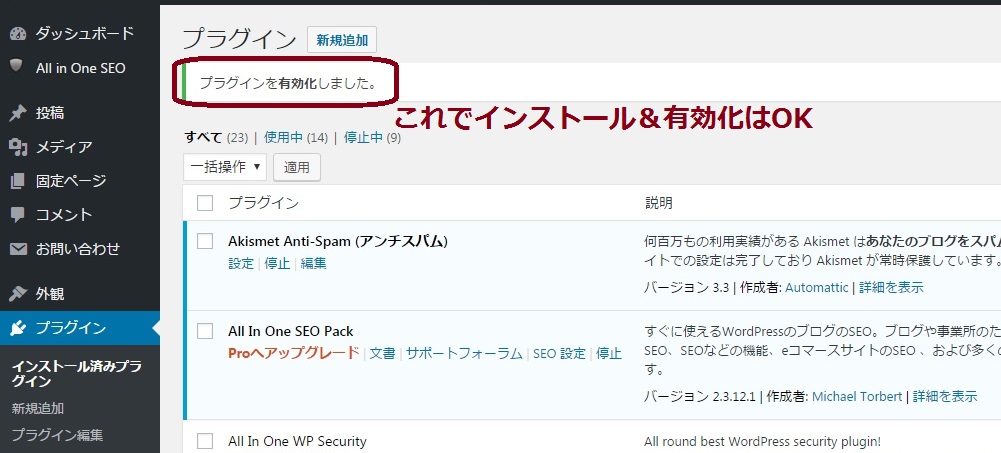1001x453 pixels.
Task: Click the All in One SEO shield icon
Action: pyautogui.click(x=17, y=66)
